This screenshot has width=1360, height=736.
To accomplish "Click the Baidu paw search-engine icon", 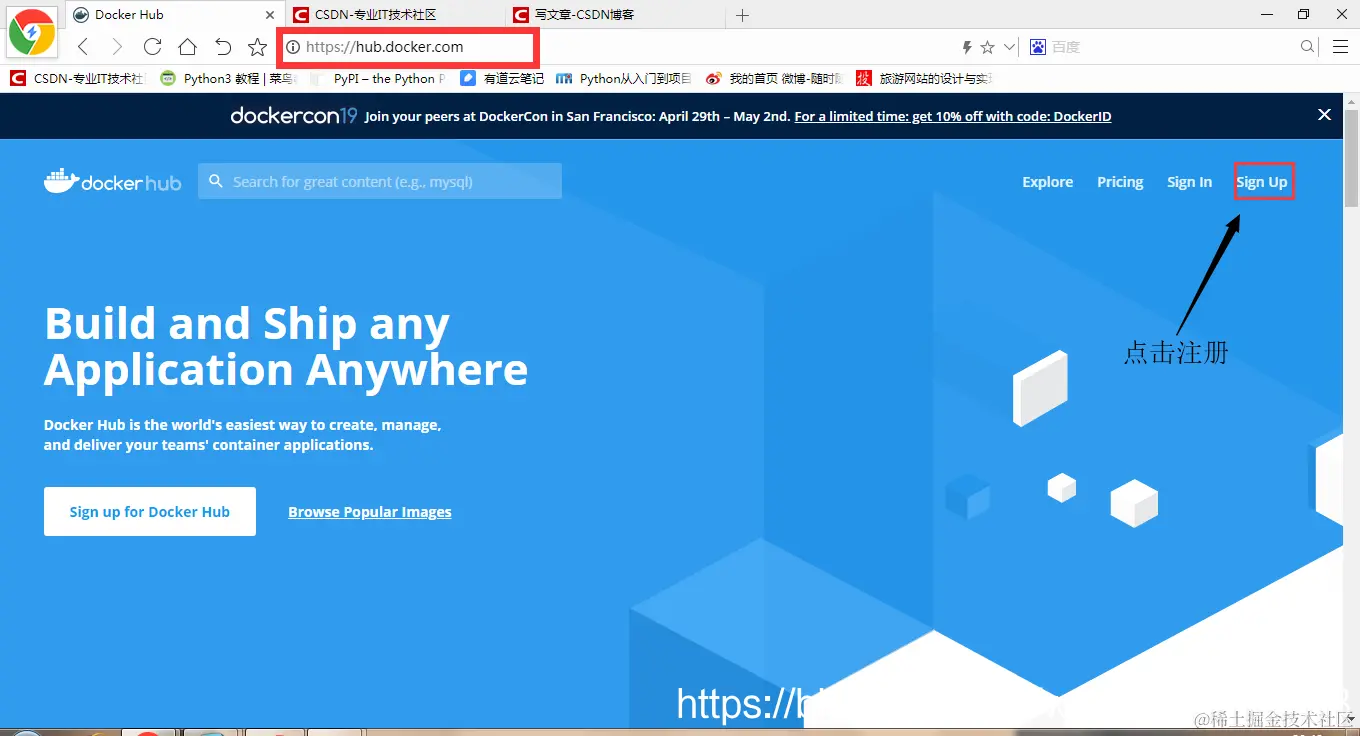I will click(1038, 47).
